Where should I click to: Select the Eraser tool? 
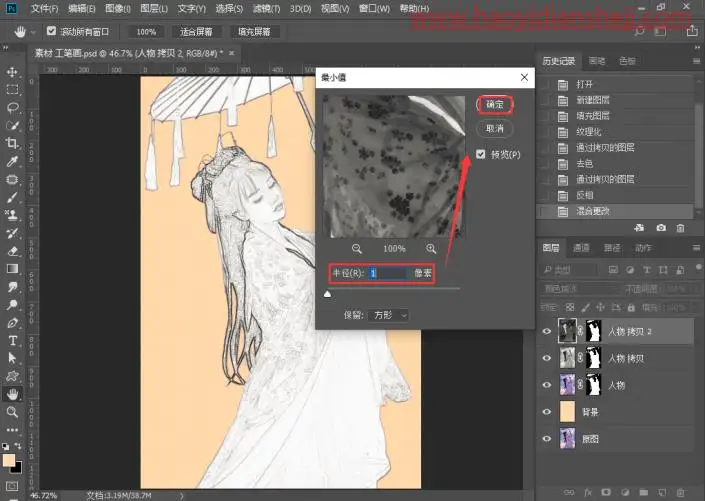click(x=12, y=251)
